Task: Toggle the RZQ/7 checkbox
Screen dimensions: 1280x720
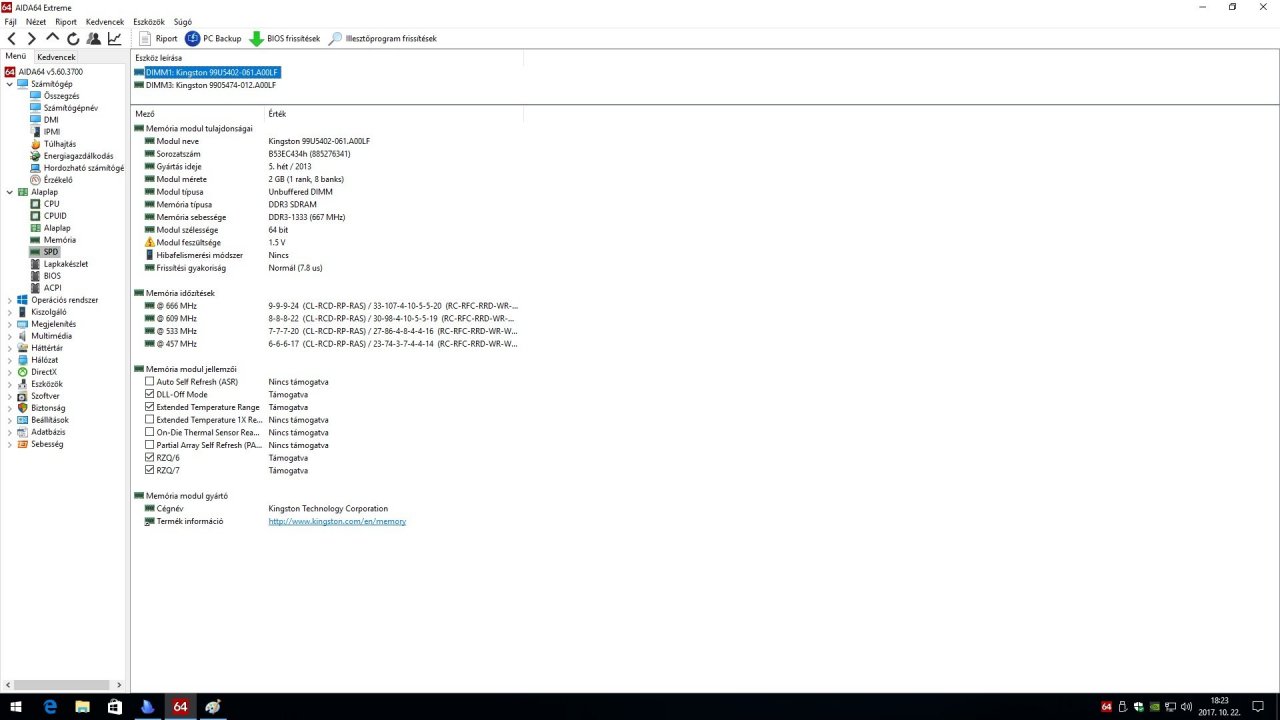Action: pos(150,470)
